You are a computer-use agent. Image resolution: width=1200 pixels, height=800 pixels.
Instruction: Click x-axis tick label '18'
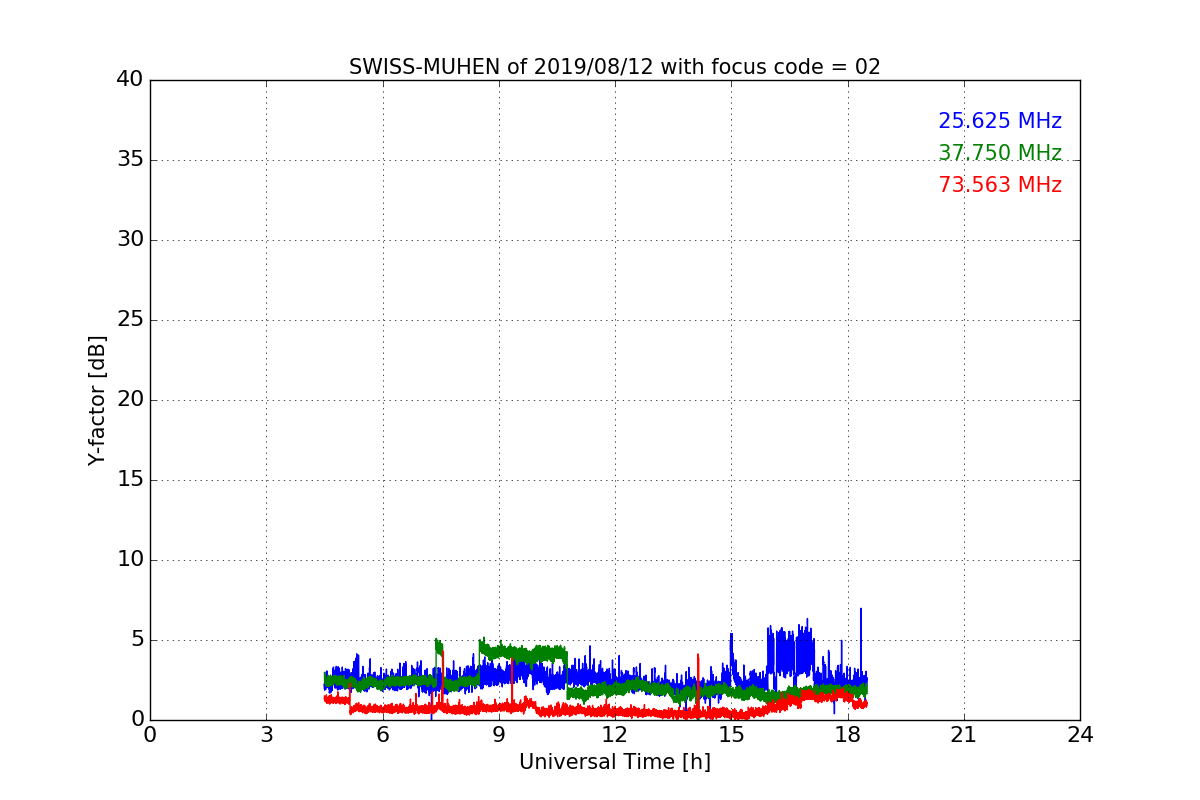coord(847,734)
